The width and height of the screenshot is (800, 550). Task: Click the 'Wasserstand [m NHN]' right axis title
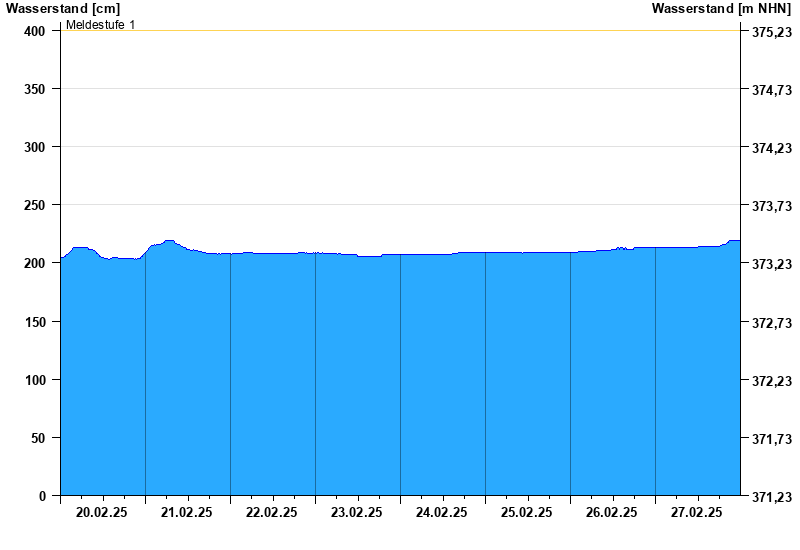721,9
